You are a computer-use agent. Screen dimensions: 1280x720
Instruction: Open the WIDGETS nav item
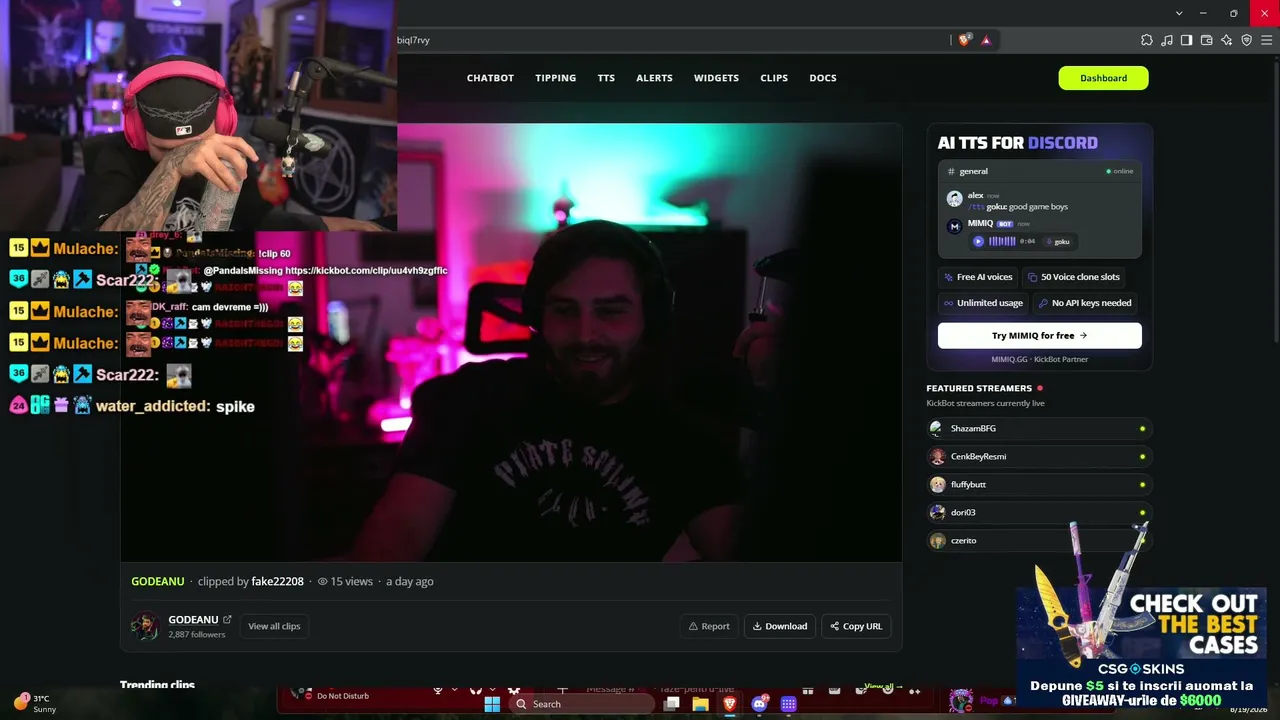point(716,78)
